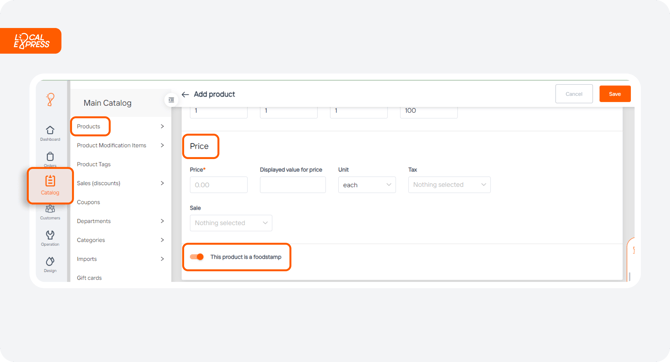This screenshot has width=670, height=362.
Task: Open the Product Tags menu item
Action: click(94, 164)
